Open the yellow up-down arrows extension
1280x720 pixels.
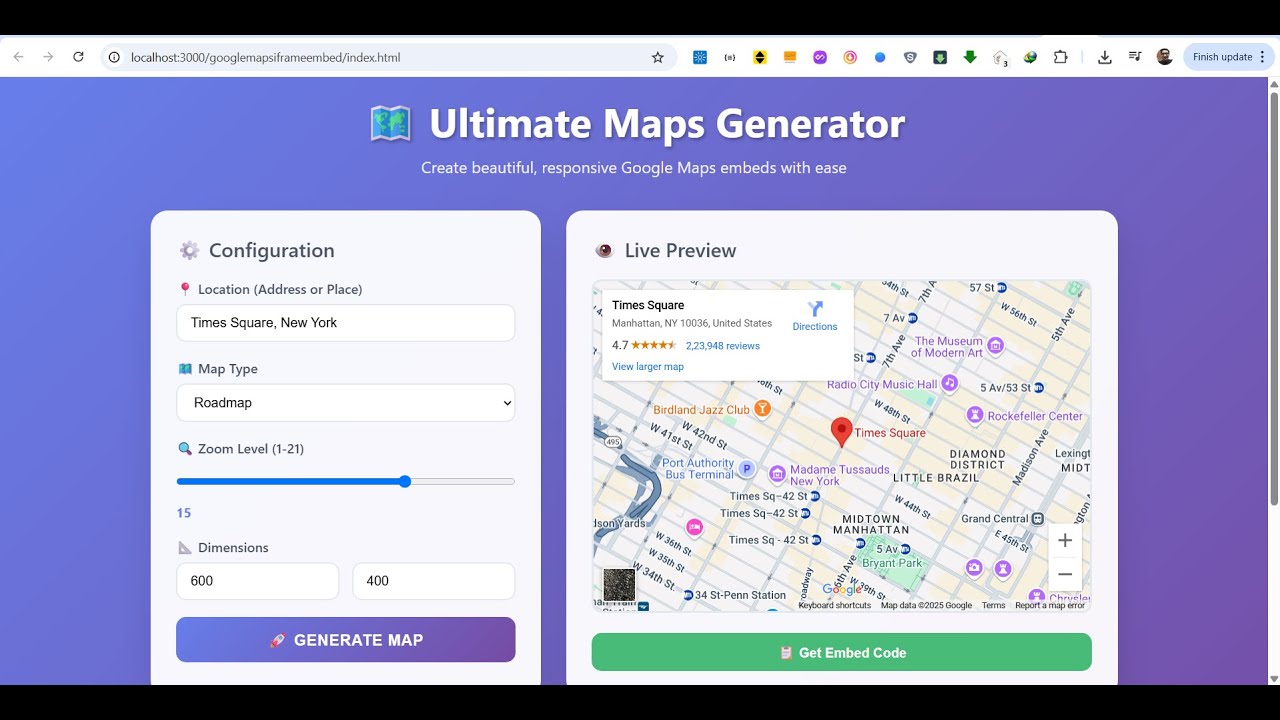pyautogui.click(x=760, y=57)
